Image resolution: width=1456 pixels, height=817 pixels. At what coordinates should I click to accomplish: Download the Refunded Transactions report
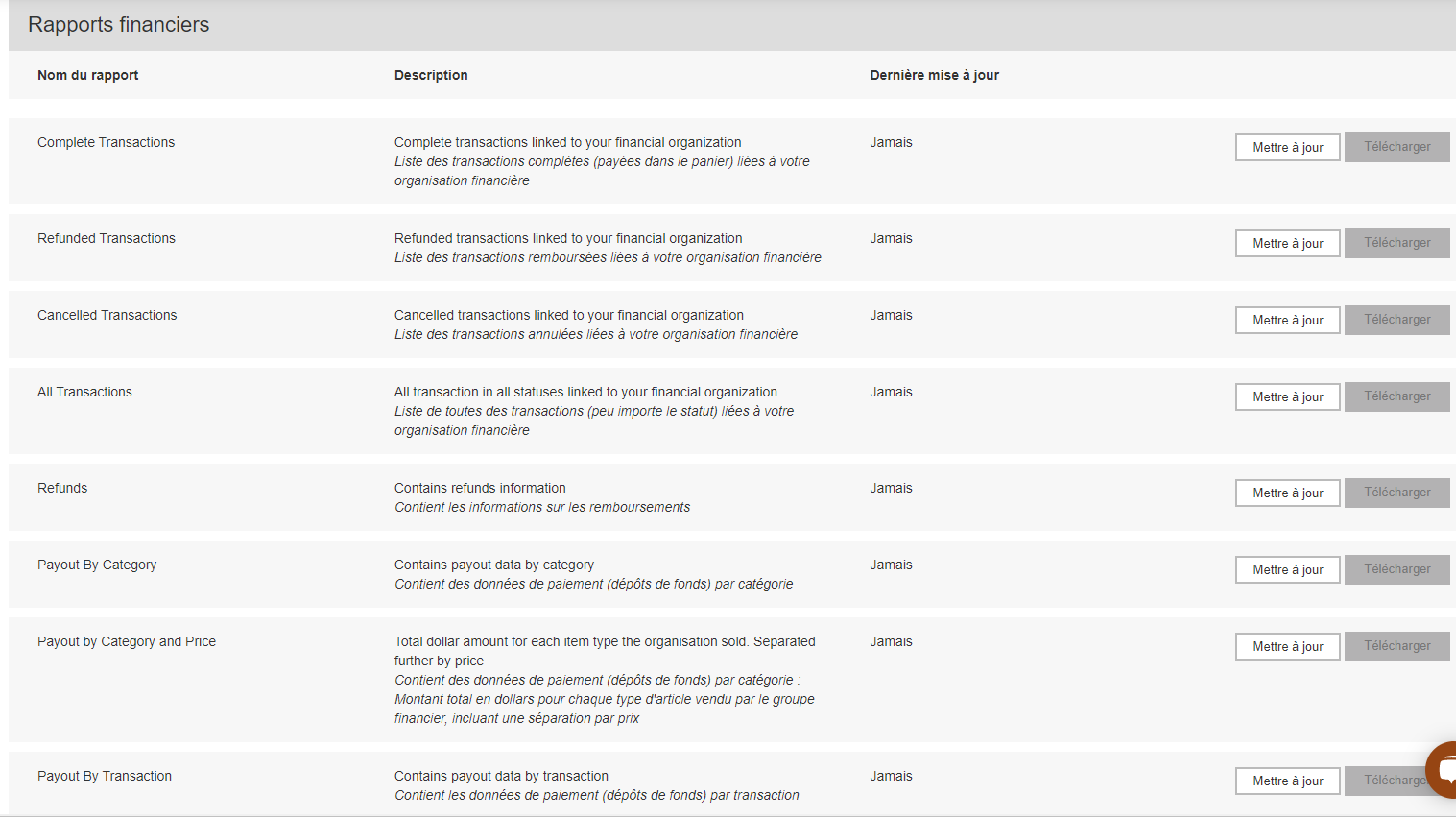[1396, 243]
